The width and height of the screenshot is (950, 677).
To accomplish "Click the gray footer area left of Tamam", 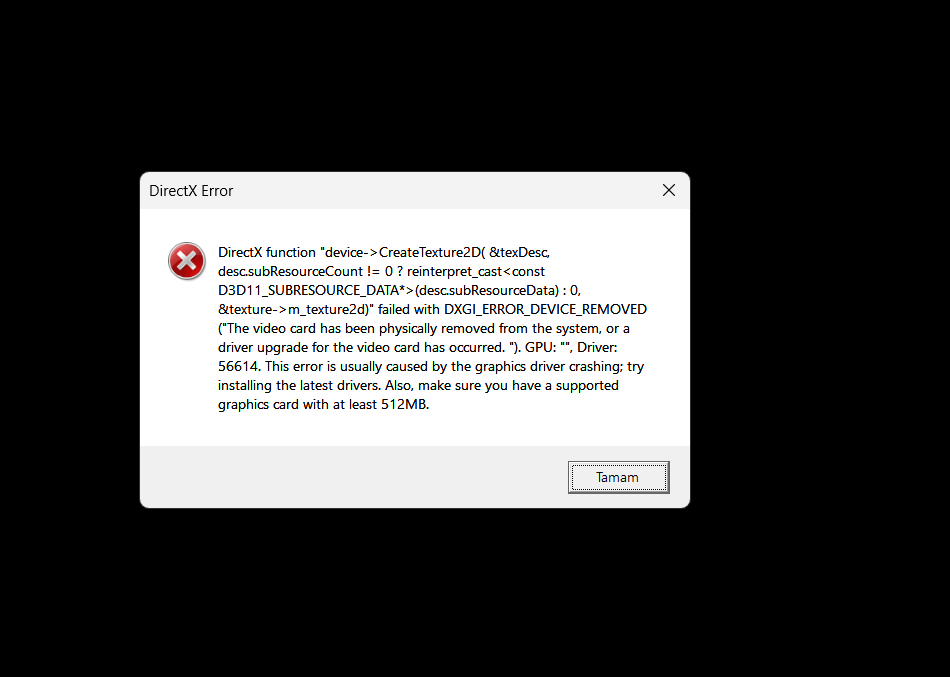I will (x=351, y=477).
